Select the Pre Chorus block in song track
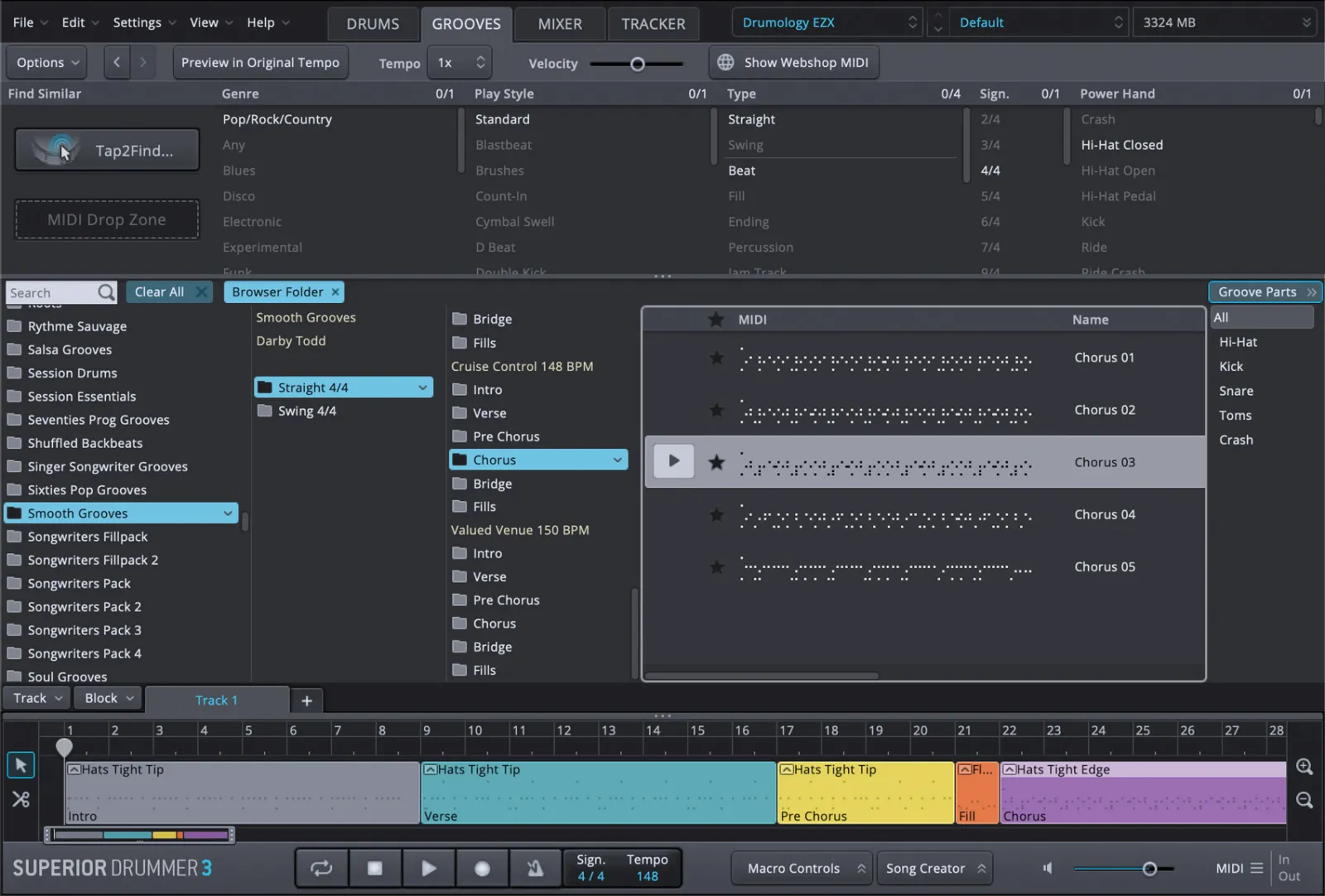The width and height of the screenshot is (1325, 896). [x=865, y=792]
